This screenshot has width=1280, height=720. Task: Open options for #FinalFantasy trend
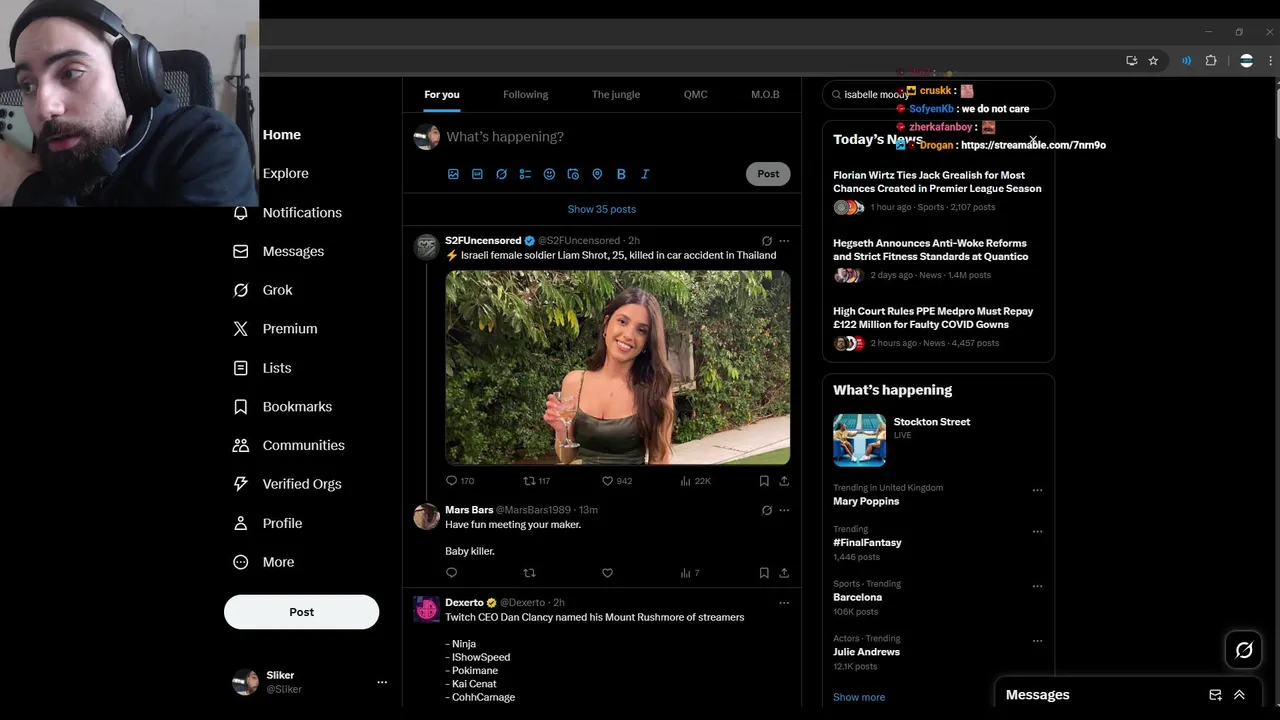pyautogui.click(x=1037, y=531)
